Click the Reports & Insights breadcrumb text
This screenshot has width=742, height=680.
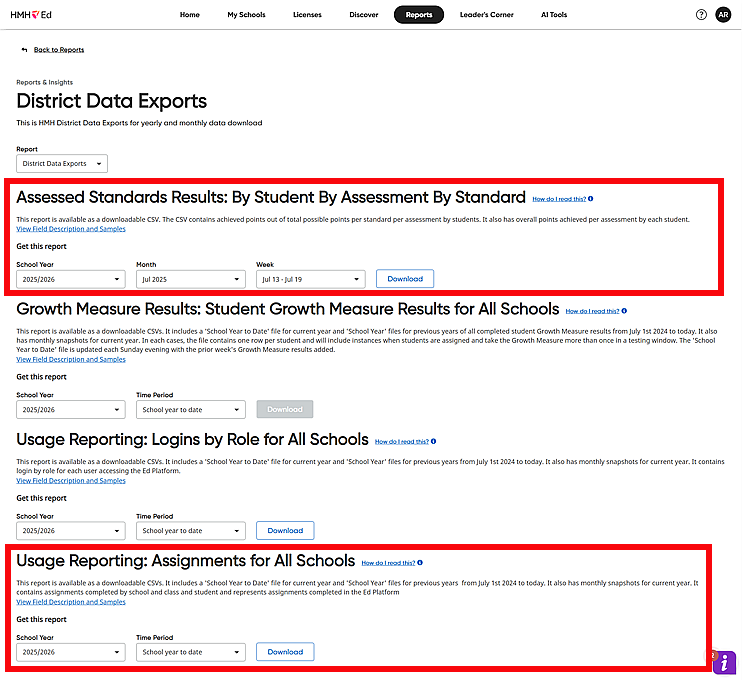point(44,82)
